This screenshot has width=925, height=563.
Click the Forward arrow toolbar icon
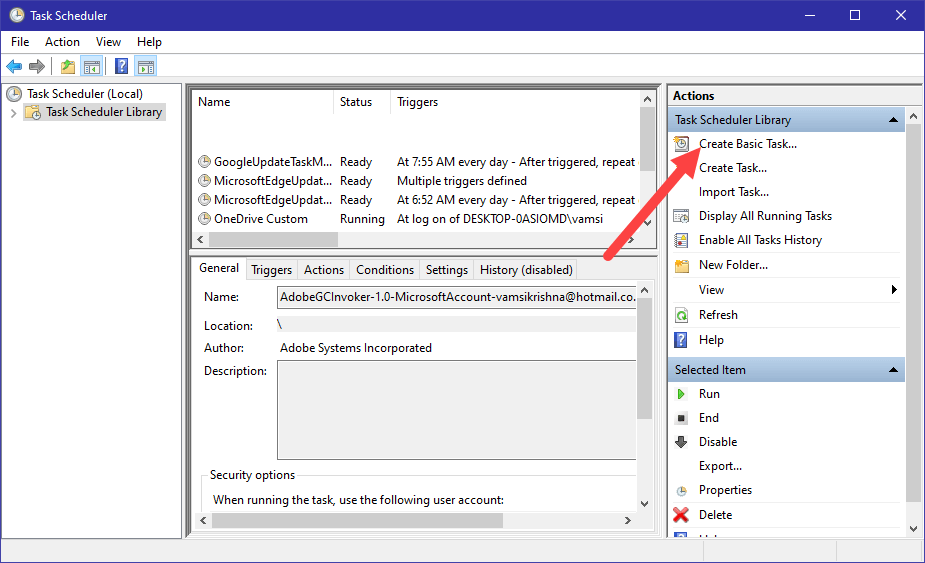point(37,67)
